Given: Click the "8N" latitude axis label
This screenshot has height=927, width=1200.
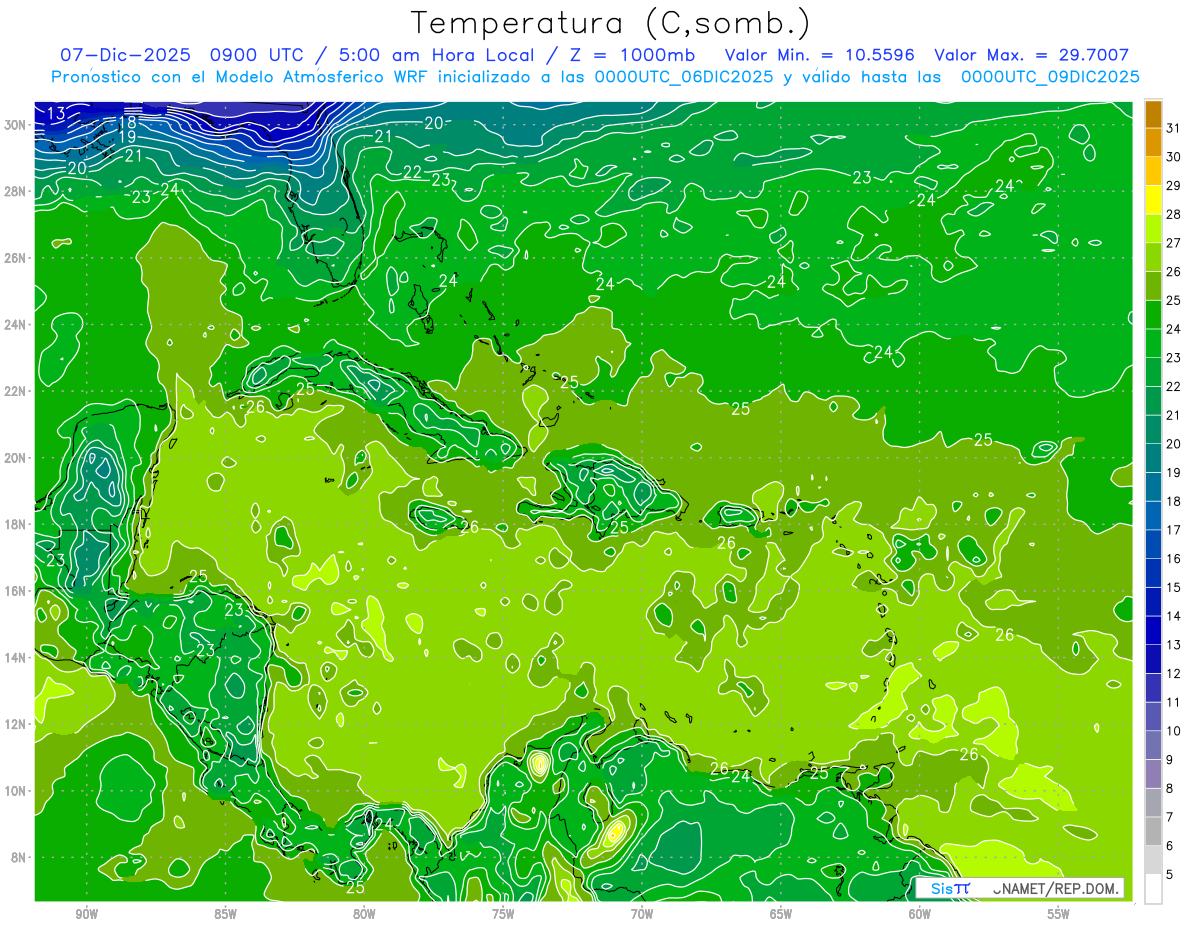Looking at the screenshot, I should (x=19, y=857).
